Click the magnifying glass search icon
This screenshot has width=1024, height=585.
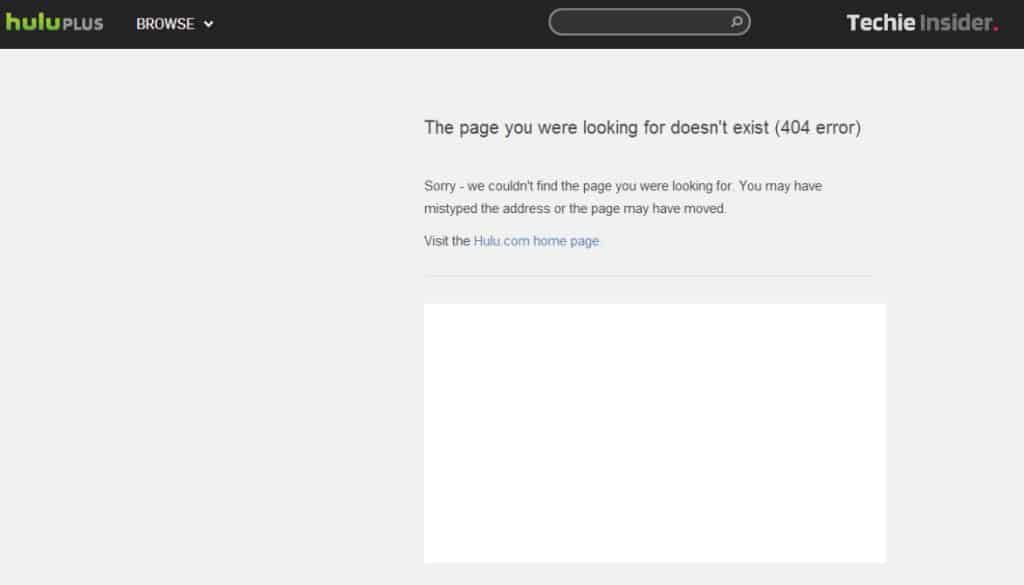(x=736, y=21)
